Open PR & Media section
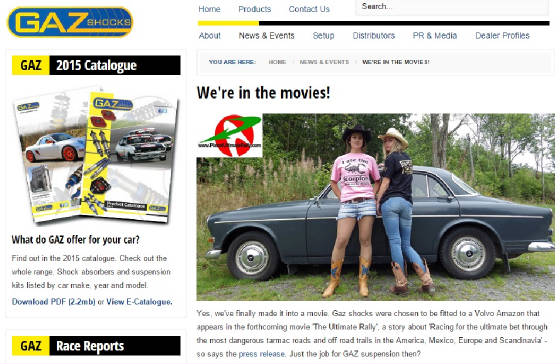Image resolution: width=560 pixels, height=364 pixels. tap(435, 35)
